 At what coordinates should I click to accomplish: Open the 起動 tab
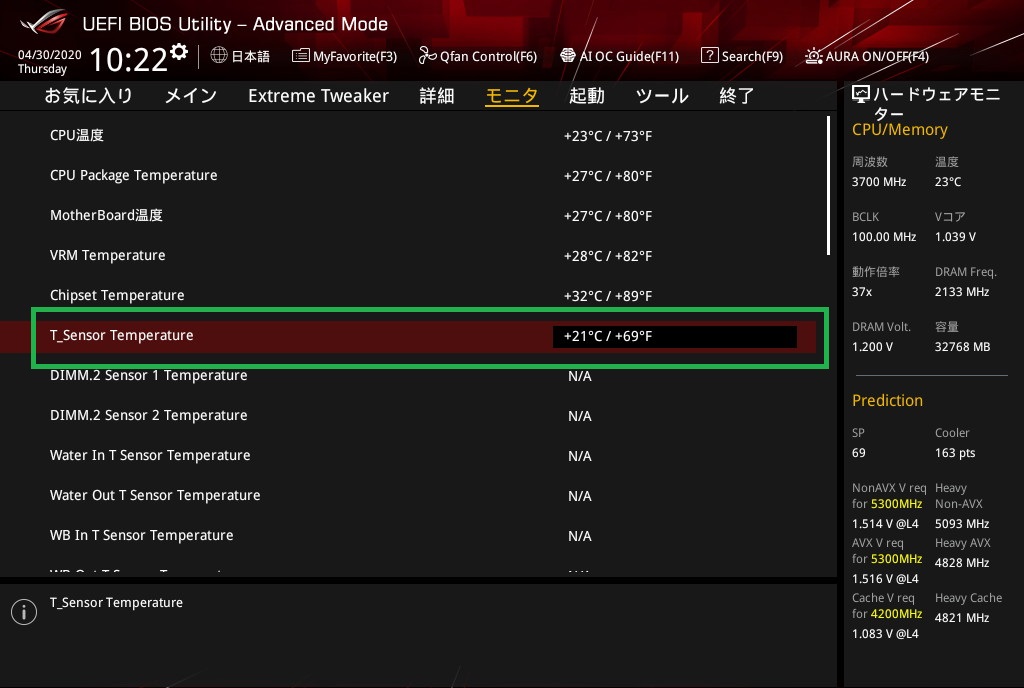586,96
